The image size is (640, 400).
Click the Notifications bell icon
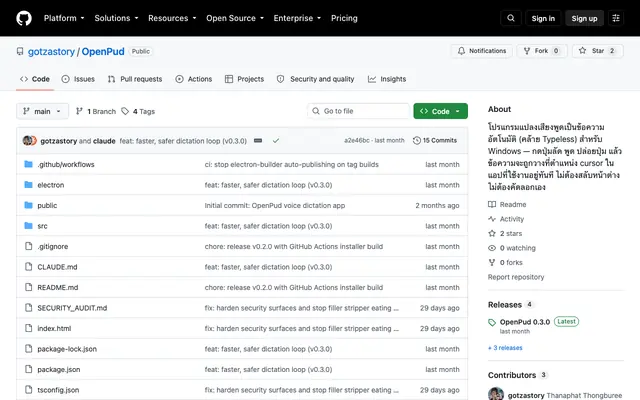pyautogui.click(x=461, y=51)
